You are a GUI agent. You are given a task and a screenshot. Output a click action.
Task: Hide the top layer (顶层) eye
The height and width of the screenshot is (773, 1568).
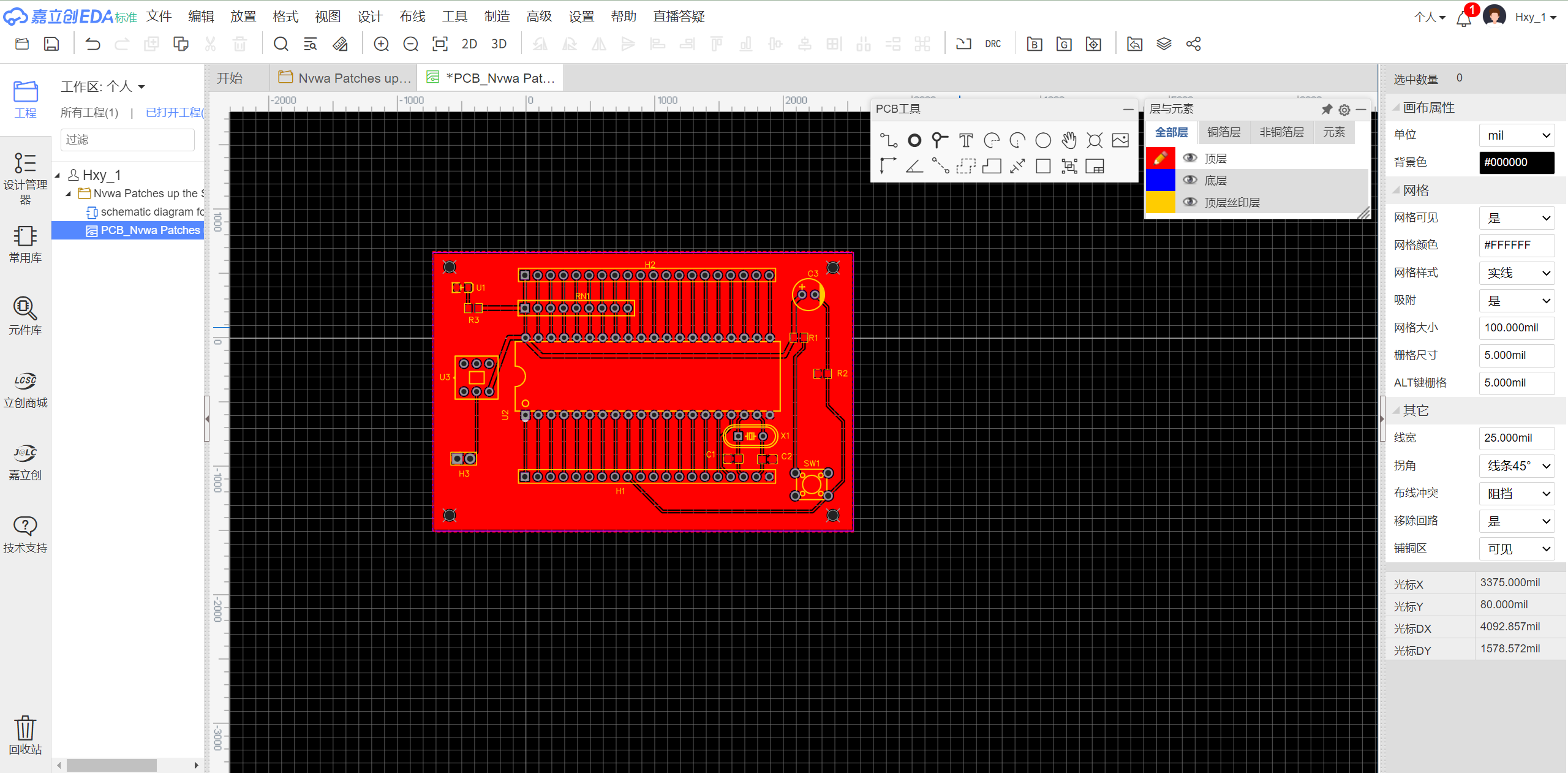point(1189,158)
